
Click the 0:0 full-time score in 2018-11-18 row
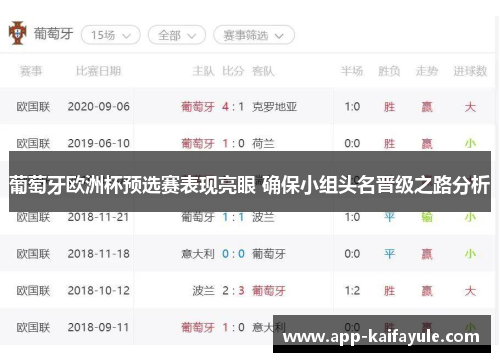[x=233, y=254]
